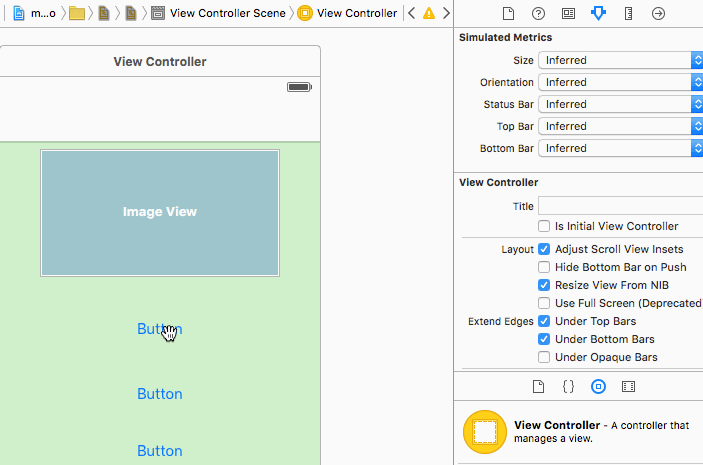This screenshot has width=703, height=465.
Task: Open the Size inspector ruler icon
Action: pos(628,14)
